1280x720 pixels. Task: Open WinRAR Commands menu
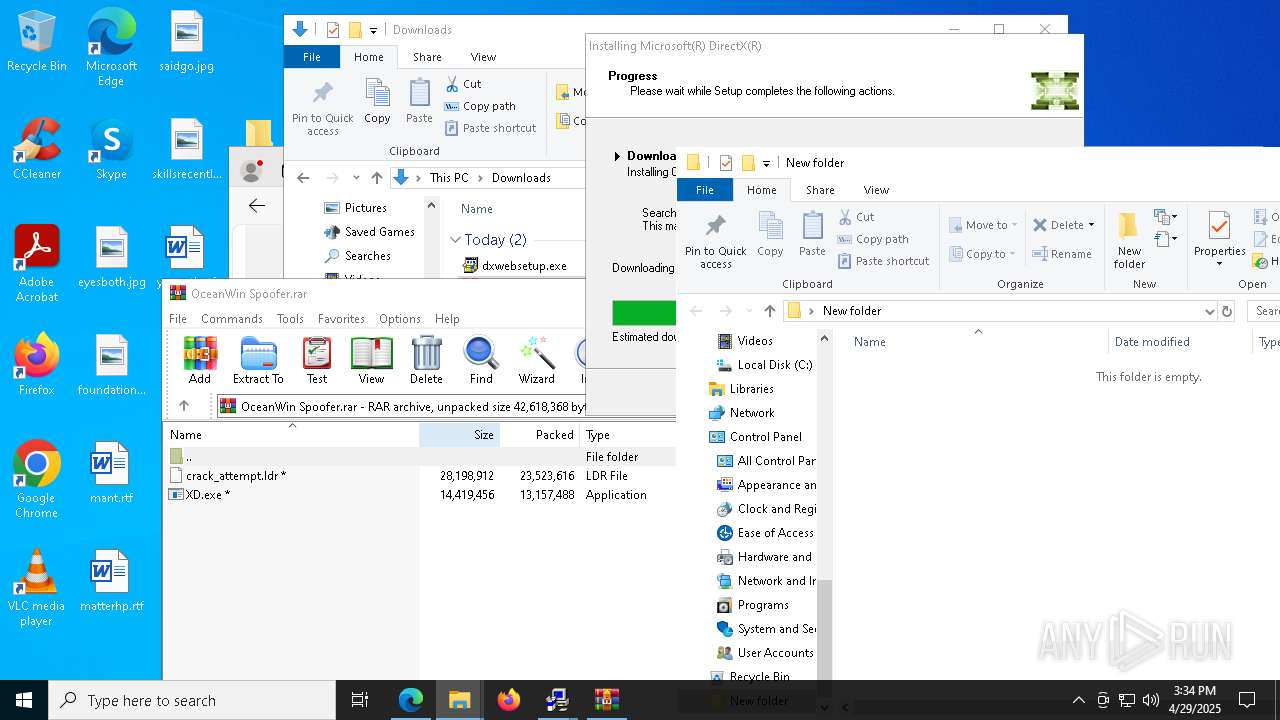(231, 319)
